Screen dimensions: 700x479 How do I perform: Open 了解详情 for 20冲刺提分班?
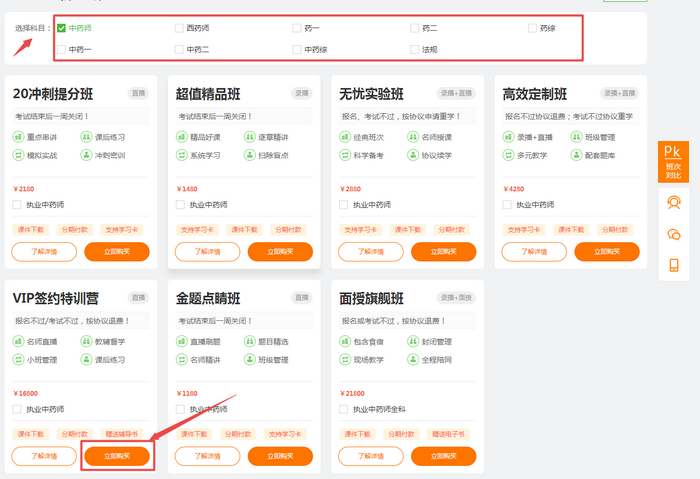(x=44, y=251)
